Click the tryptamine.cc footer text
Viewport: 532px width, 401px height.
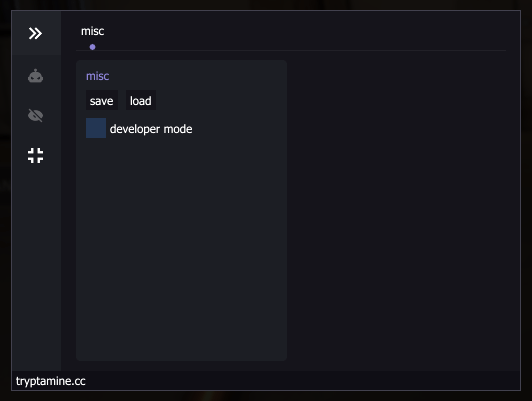tap(51, 381)
